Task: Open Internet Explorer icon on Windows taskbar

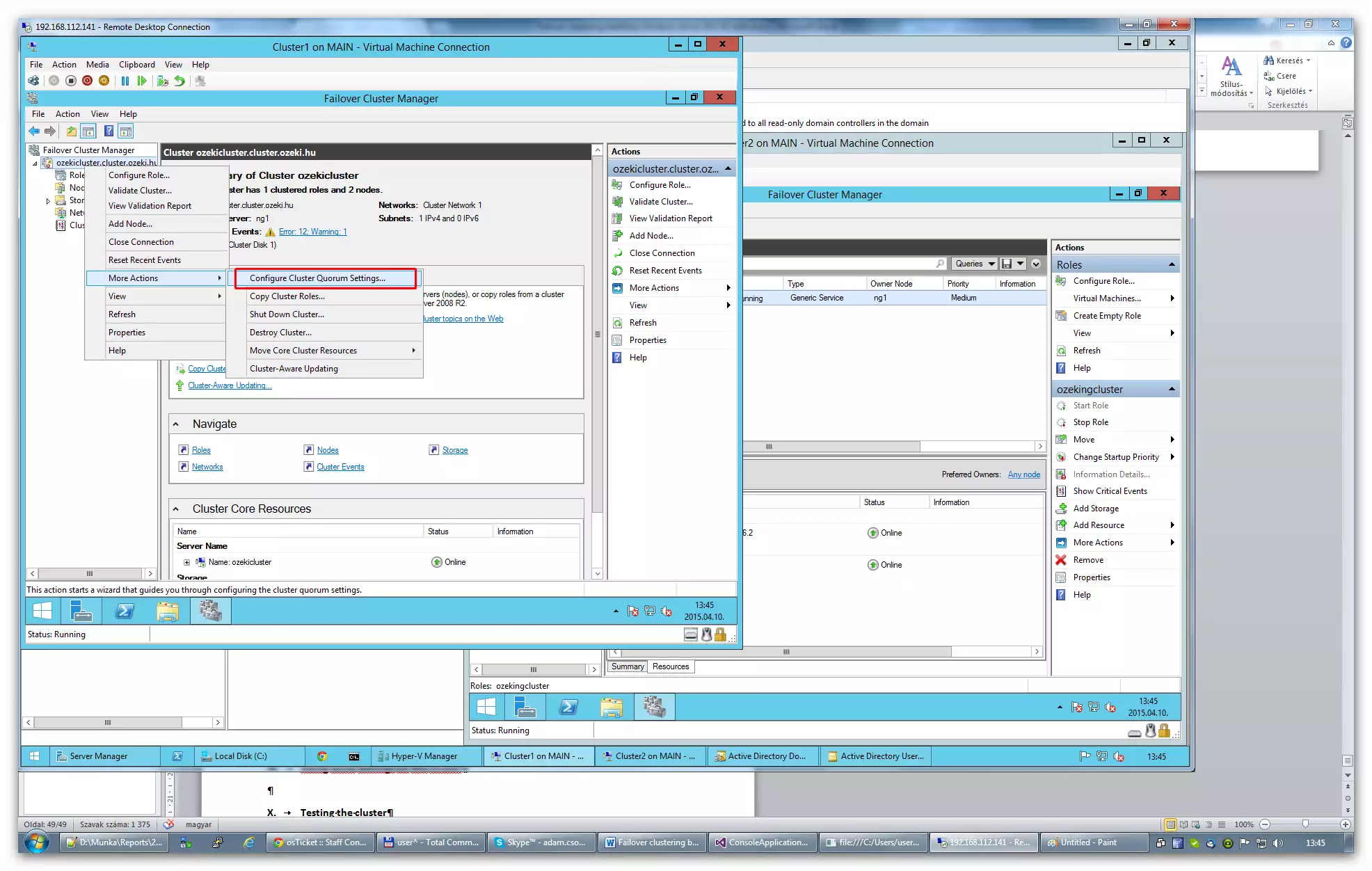Action: tap(249, 842)
